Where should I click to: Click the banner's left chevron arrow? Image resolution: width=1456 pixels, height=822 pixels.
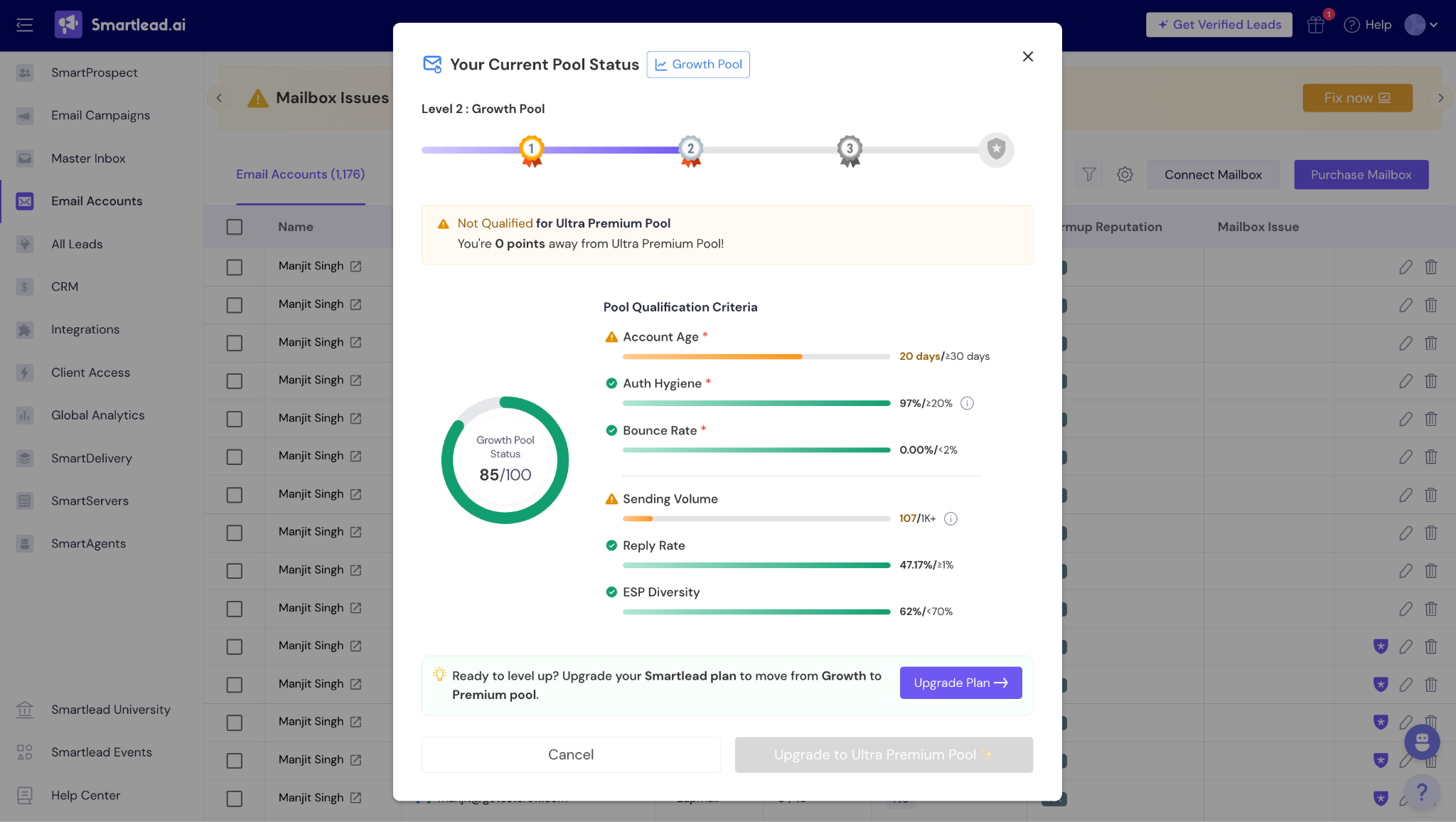coord(219,98)
